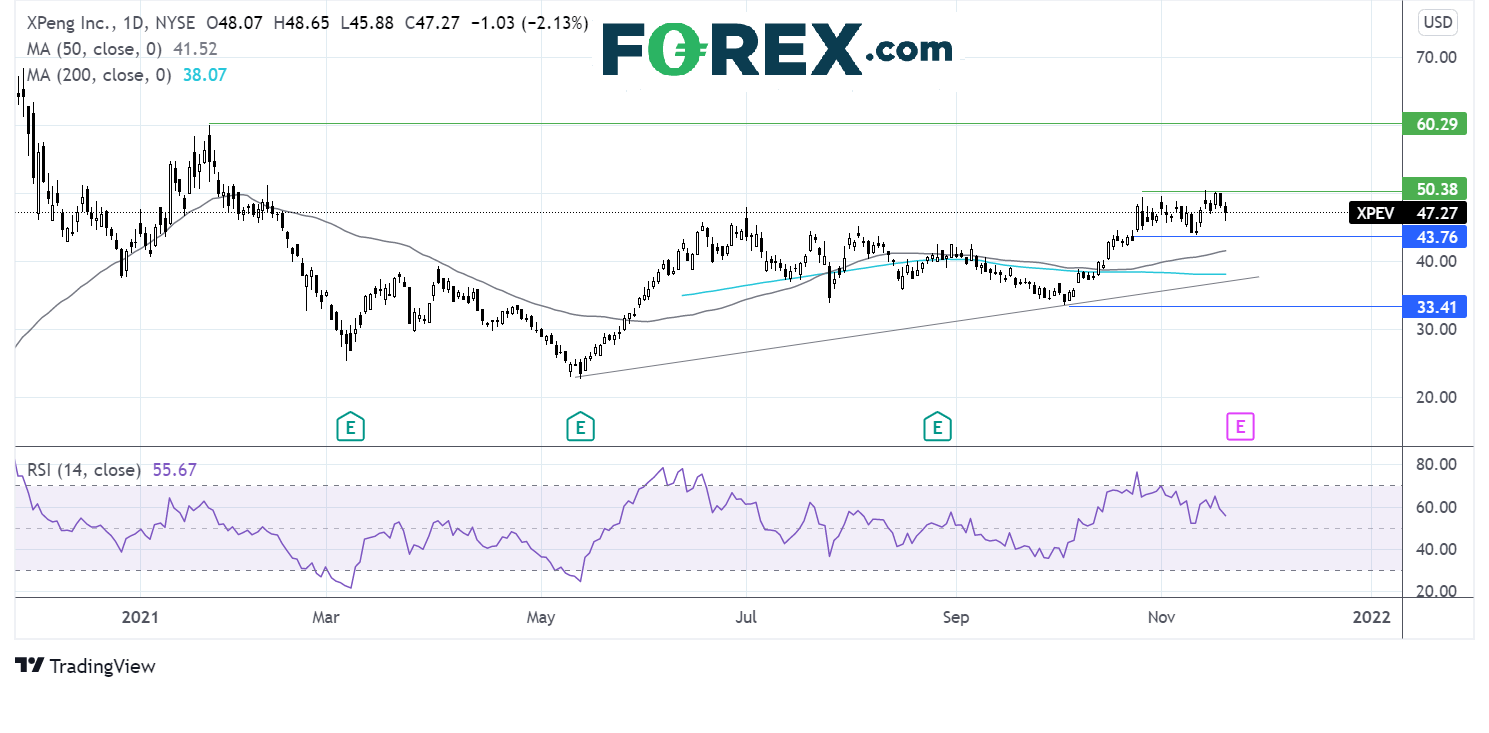Viewport: 1489px width, 733px height.
Task: Click the 2022 label on time axis
Action: [x=1371, y=617]
